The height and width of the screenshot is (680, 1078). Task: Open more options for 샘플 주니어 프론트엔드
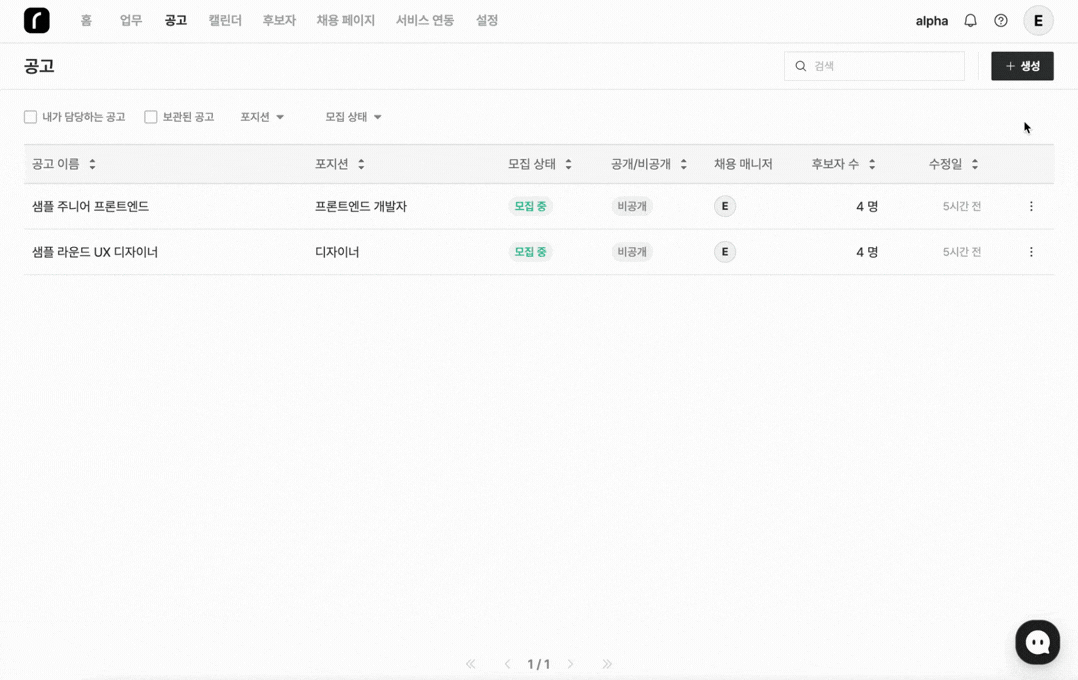pos(1031,207)
